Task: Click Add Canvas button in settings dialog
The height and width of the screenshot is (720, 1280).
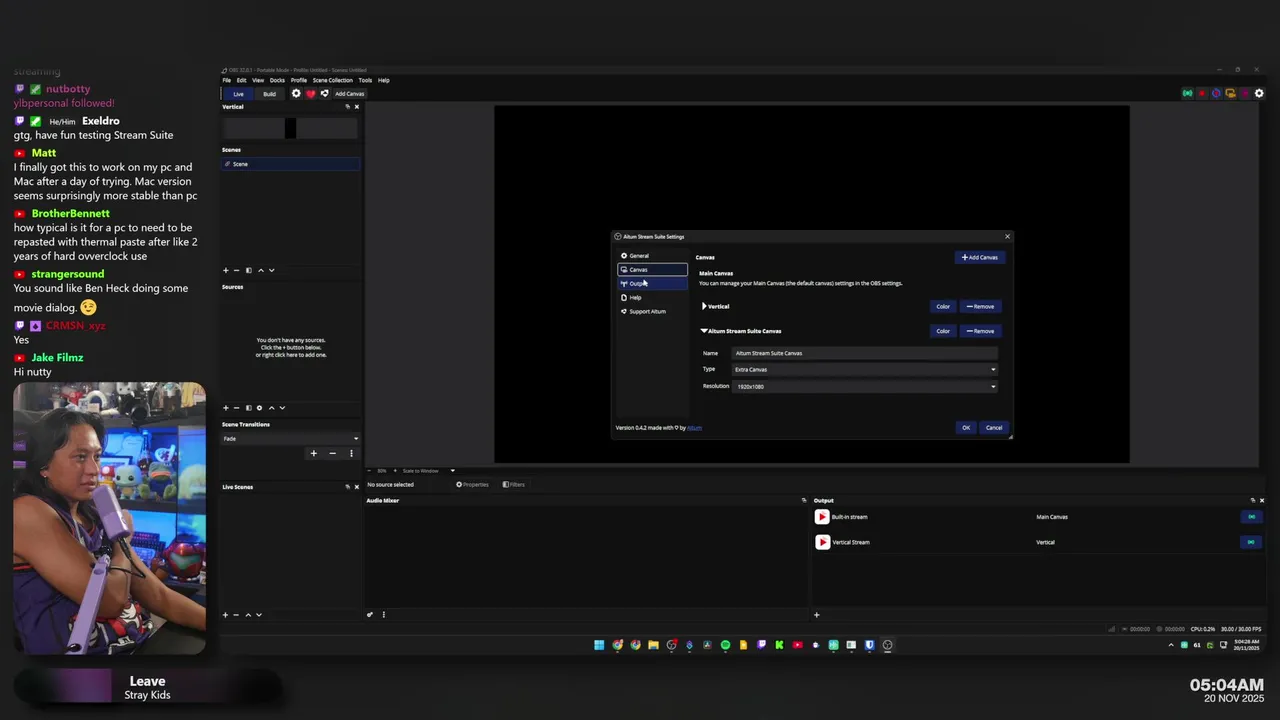Action: click(979, 257)
